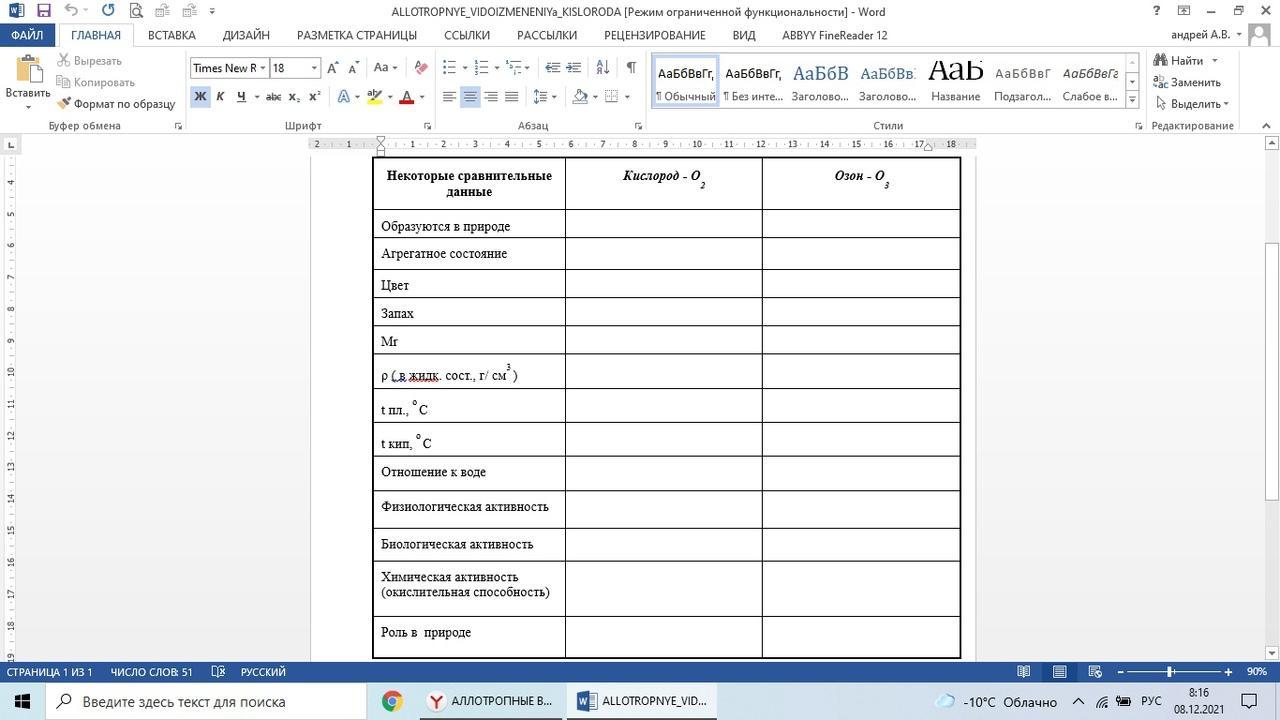Image resolution: width=1280 pixels, height=720 pixels.
Task: Open Print Preview from quick access toolbar
Action: (x=136, y=11)
